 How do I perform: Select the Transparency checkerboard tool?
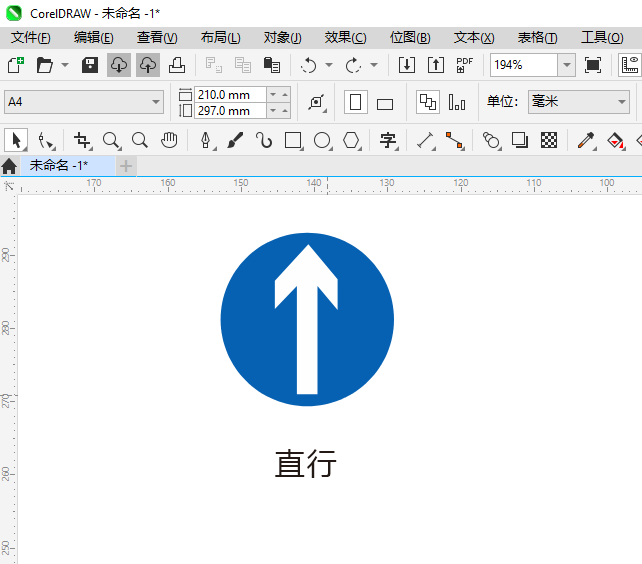[x=549, y=140]
